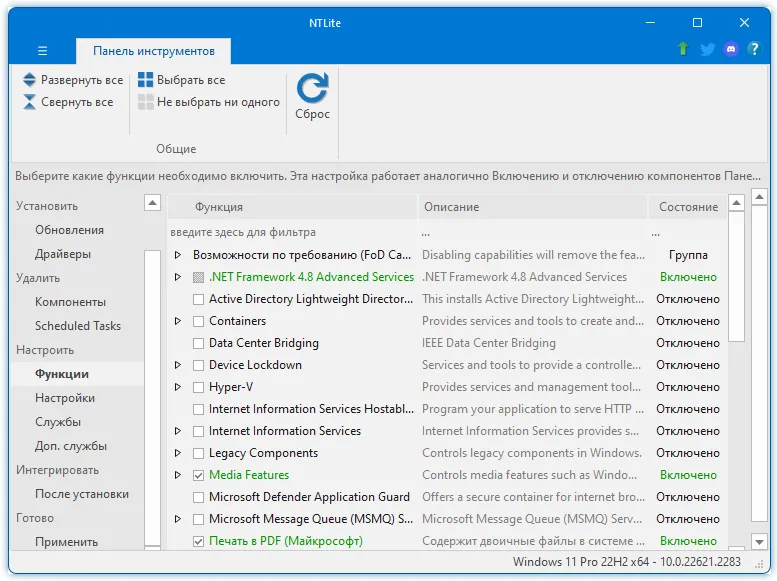Expand the Hyper-V row
This screenshot has width=777, height=581.
(177, 387)
